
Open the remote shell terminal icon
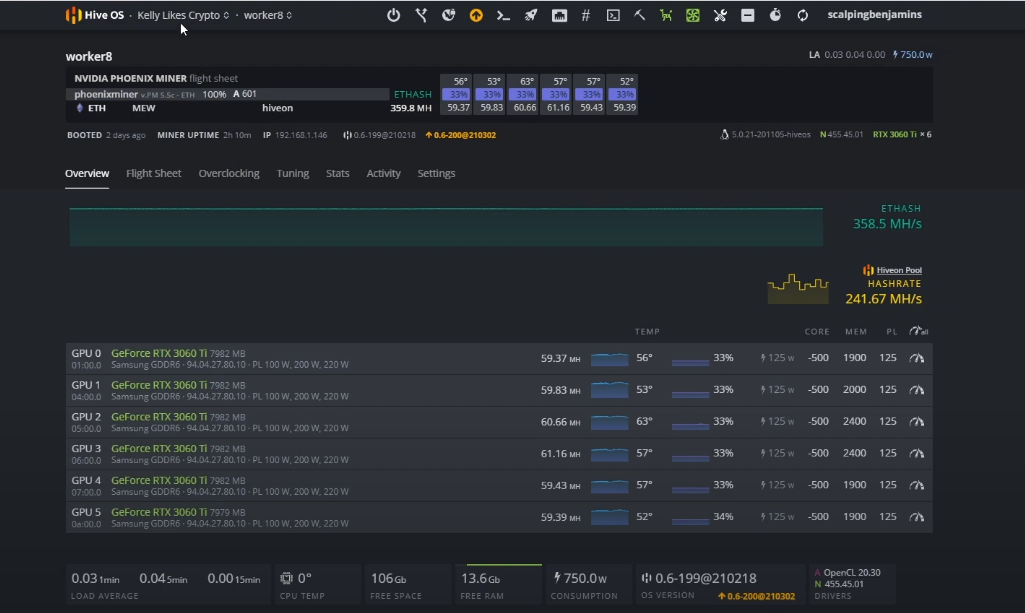[613, 15]
